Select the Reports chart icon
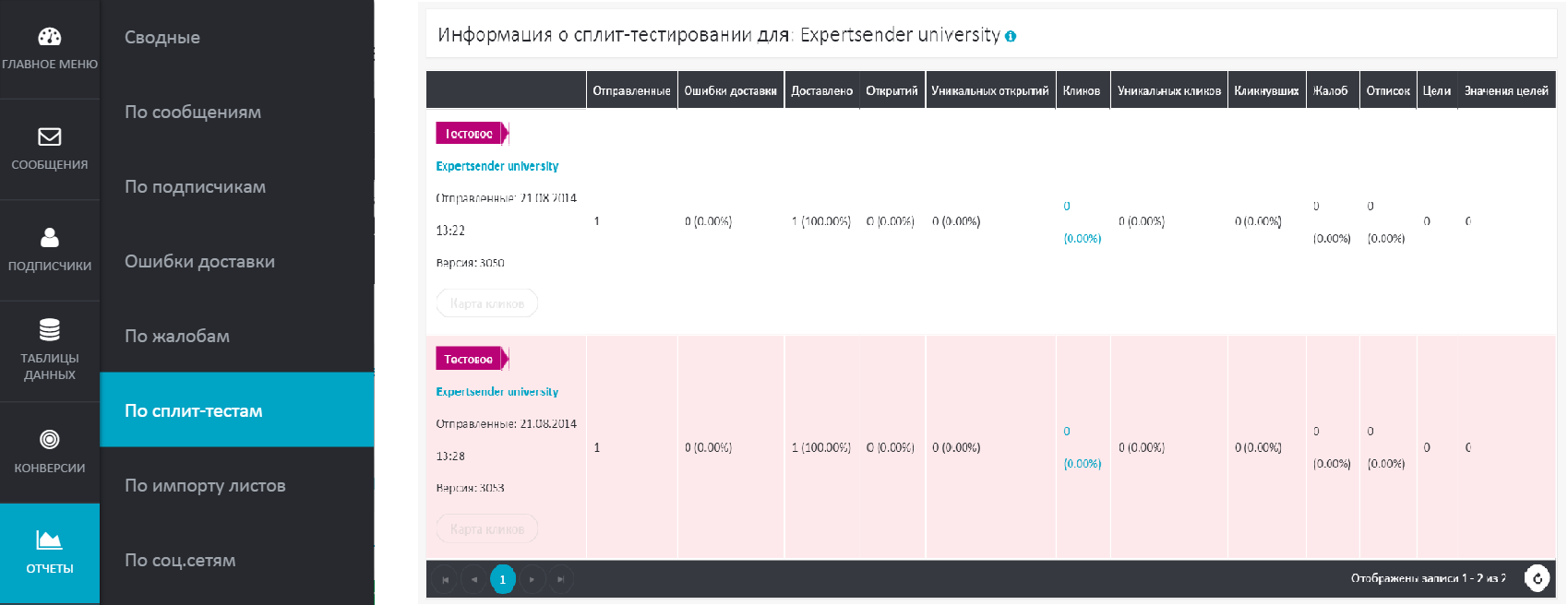Viewport: 1568px width, 605px height. (x=50, y=540)
